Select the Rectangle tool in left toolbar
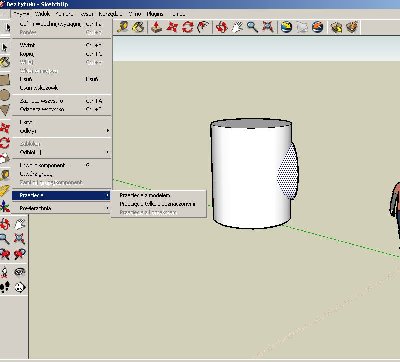Image resolution: width=400 pixels, height=362 pixels. pos(5,80)
